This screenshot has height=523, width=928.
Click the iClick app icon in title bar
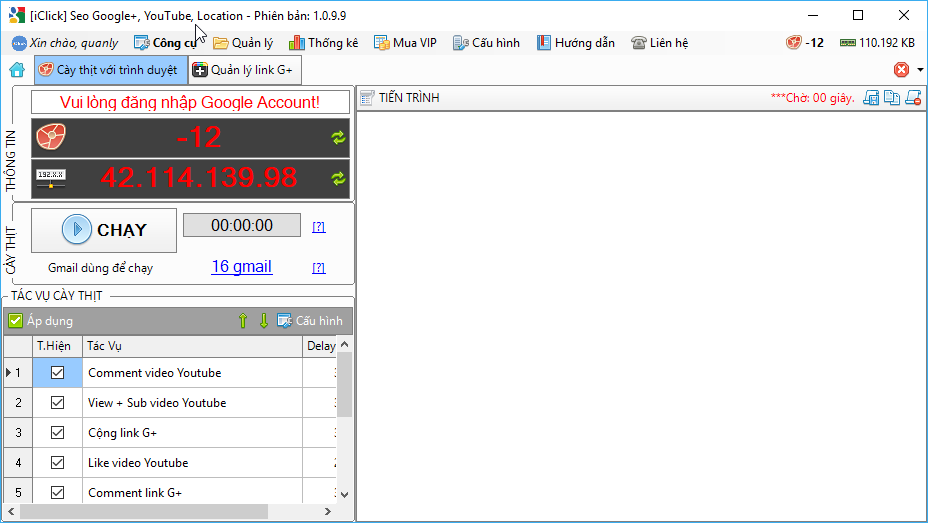click(17, 15)
